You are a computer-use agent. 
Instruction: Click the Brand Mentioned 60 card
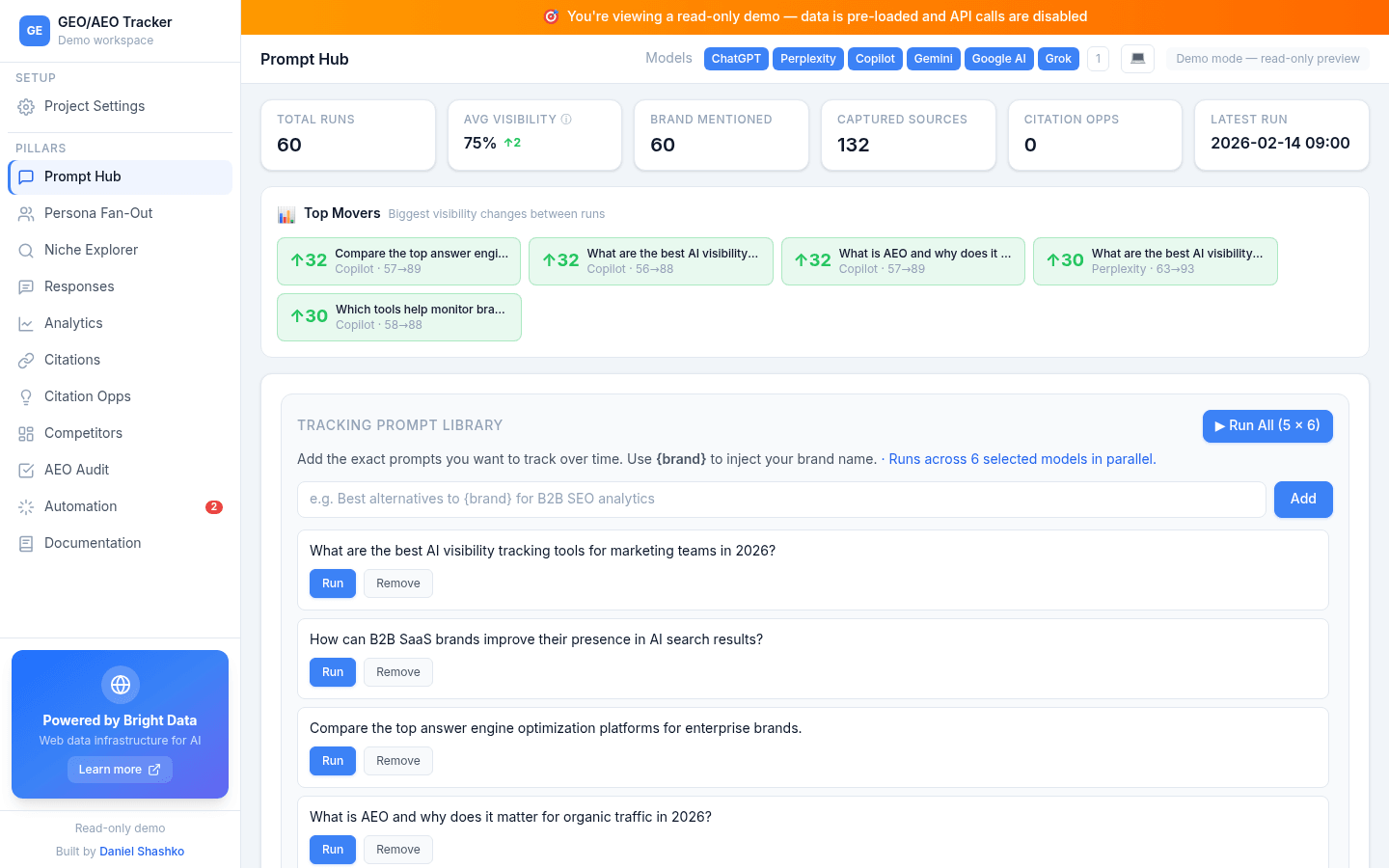click(x=722, y=135)
